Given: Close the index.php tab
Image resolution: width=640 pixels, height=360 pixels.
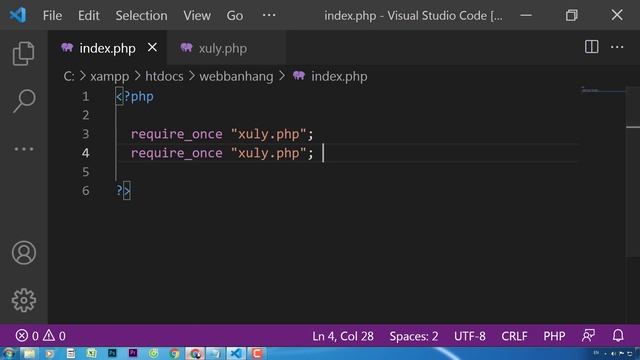Looking at the screenshot, I should point(152,48).
